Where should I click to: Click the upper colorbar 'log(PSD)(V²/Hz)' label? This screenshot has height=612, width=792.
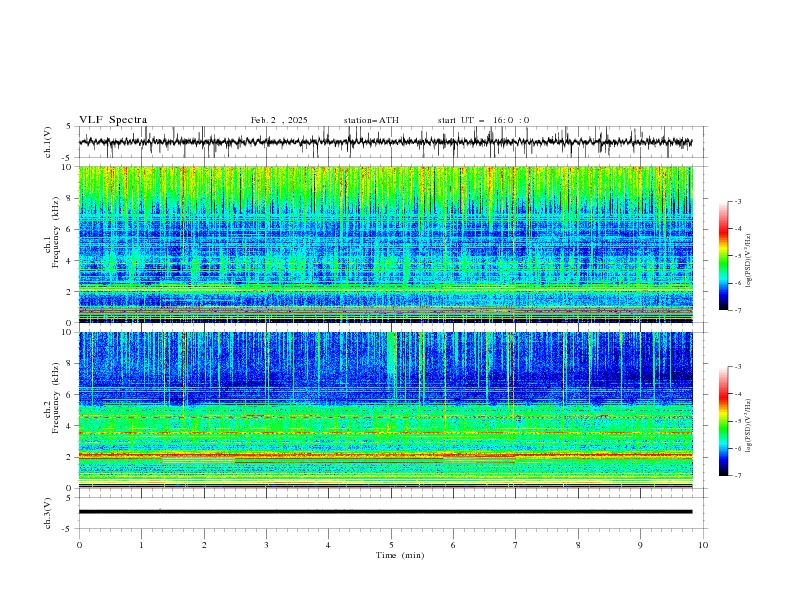point(749,261)
